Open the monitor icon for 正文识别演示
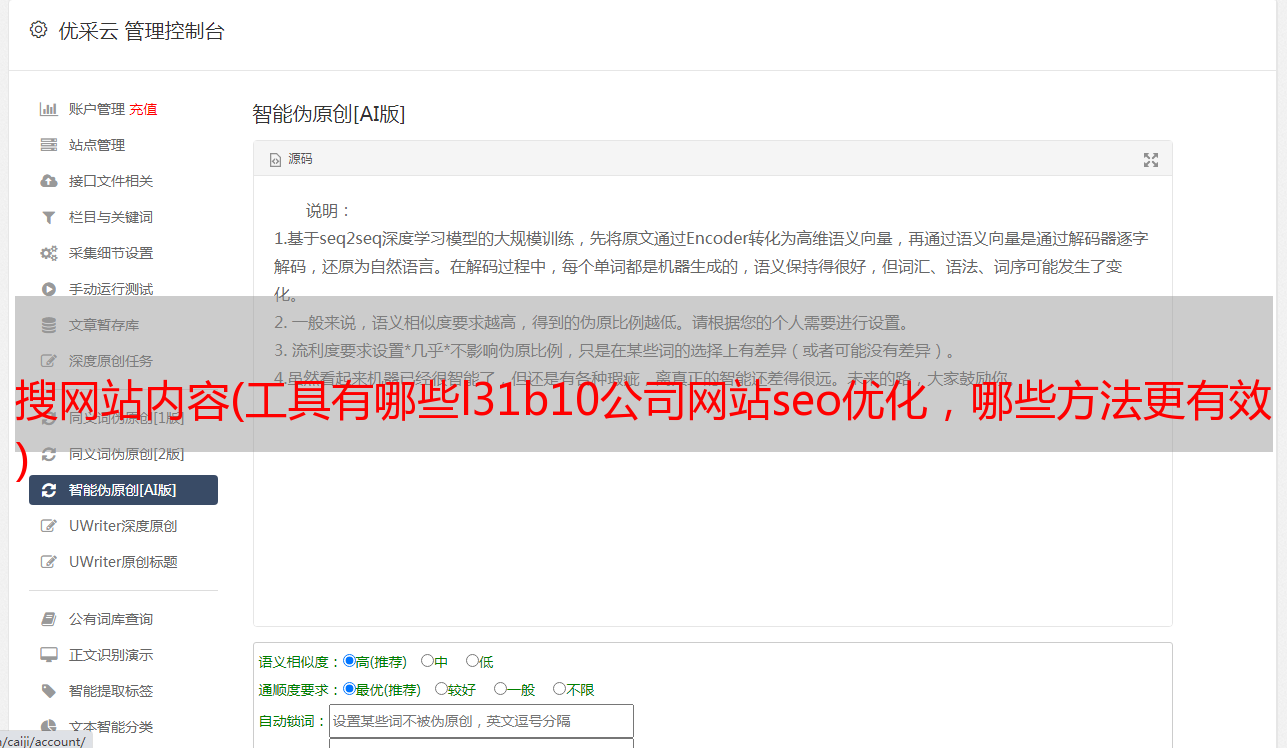 48,655
